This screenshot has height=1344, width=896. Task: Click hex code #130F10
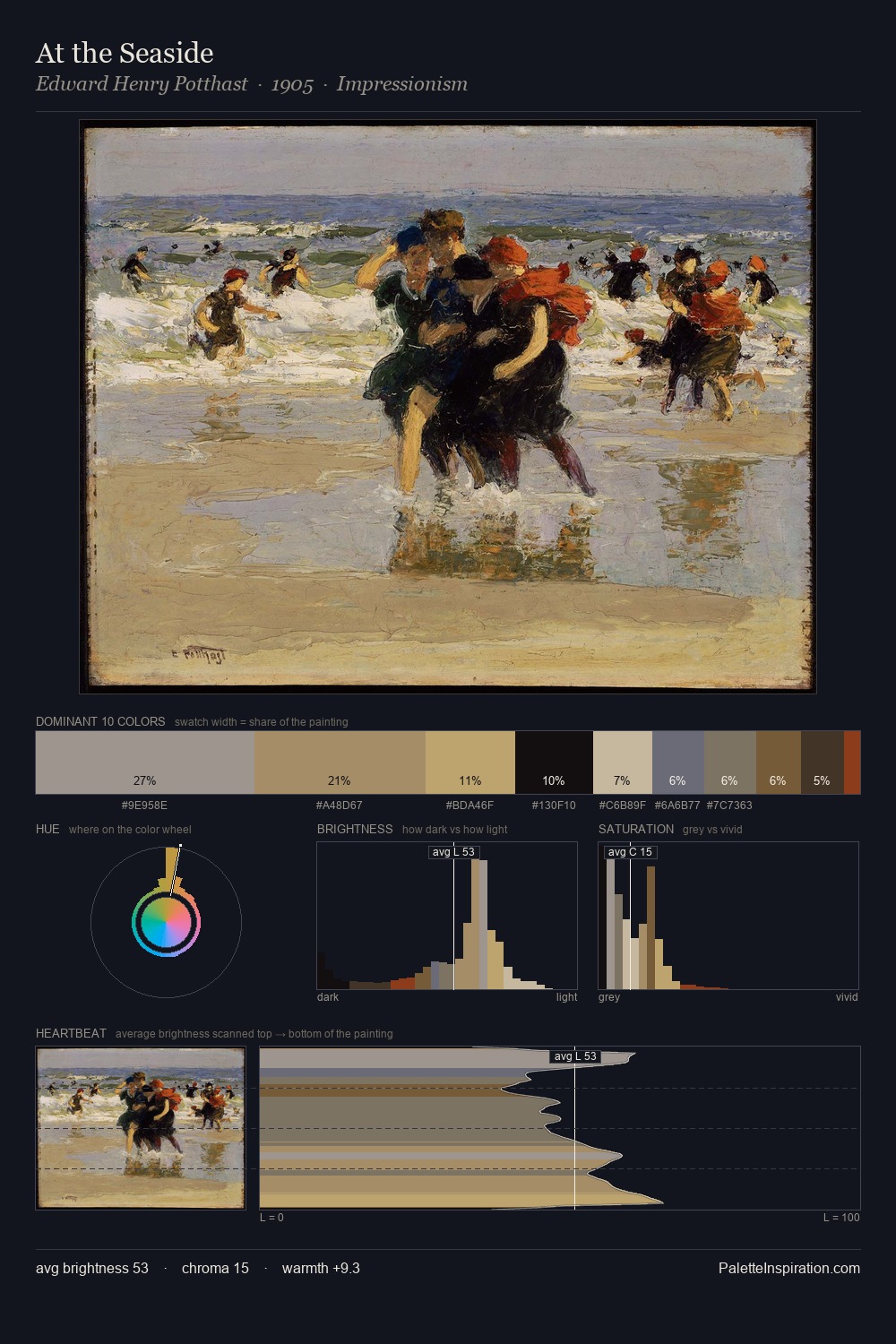(x=554, y=806)
